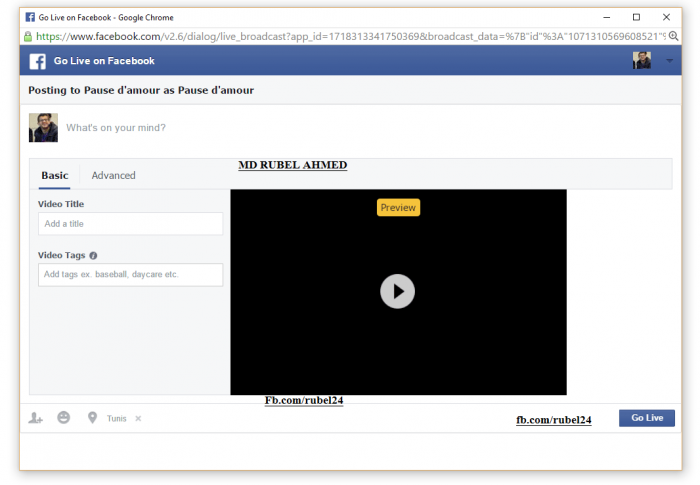Click the Go Live button
The width and height of the screenshot is (700, 485).
646,418
